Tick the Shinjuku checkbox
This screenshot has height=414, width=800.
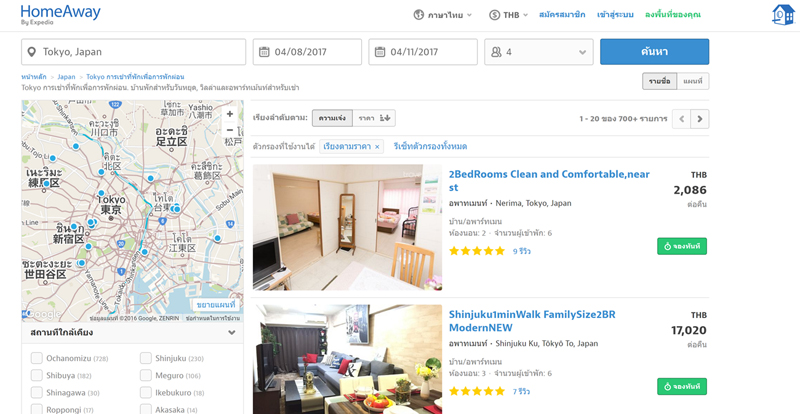(x=146, y=359)
